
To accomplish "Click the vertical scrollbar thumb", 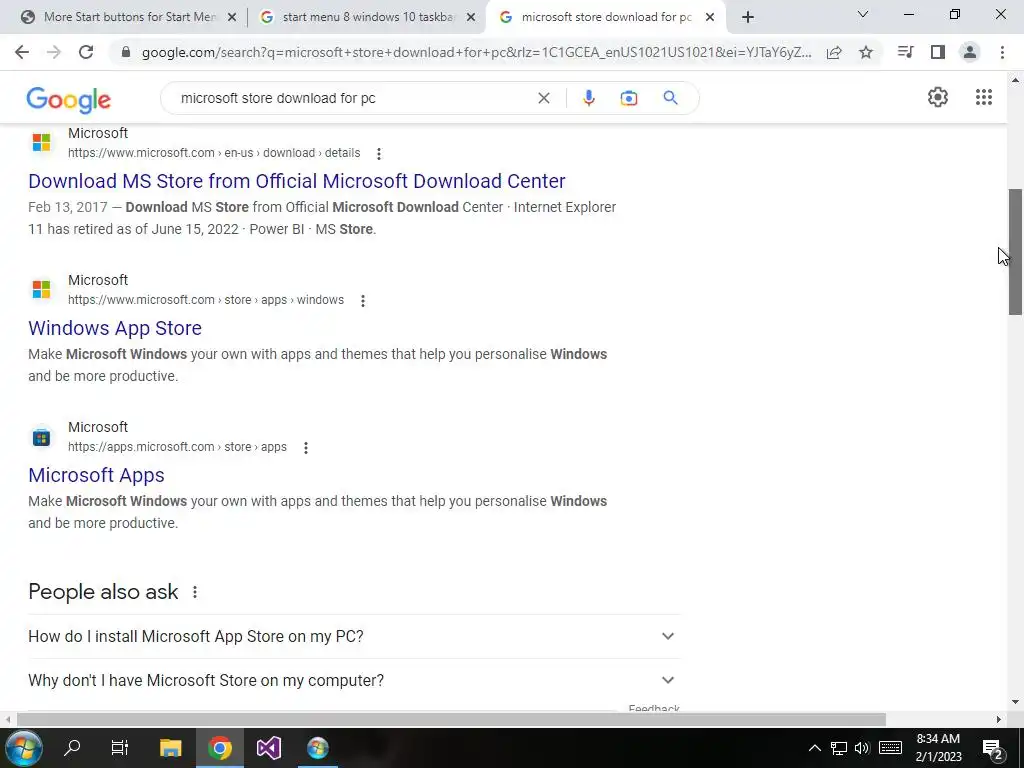I will pos(1015,252).
